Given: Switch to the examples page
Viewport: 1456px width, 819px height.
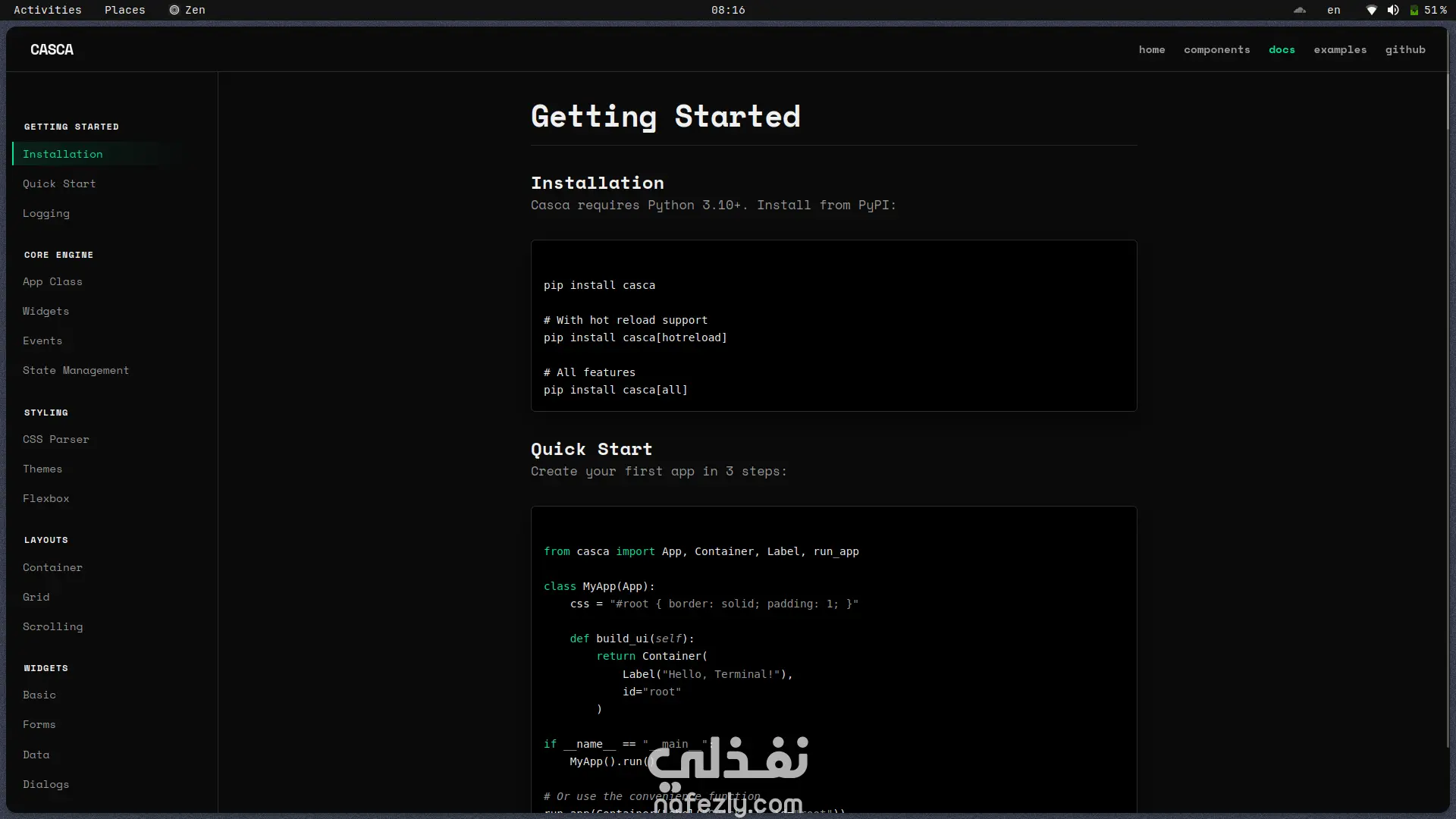Looking at the screenshot, I should coord(1340,49).
